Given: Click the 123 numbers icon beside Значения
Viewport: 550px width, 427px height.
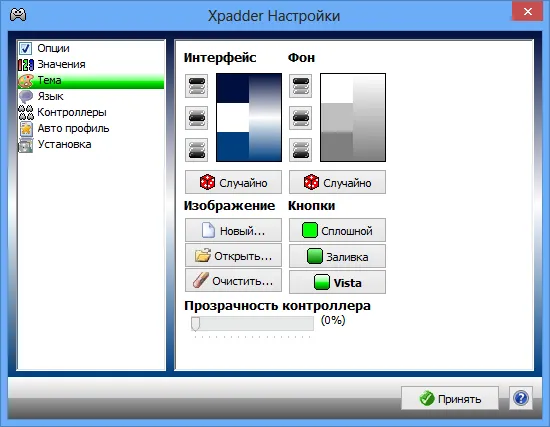Looking at the screenshot, I should click(x=26, y=65).
